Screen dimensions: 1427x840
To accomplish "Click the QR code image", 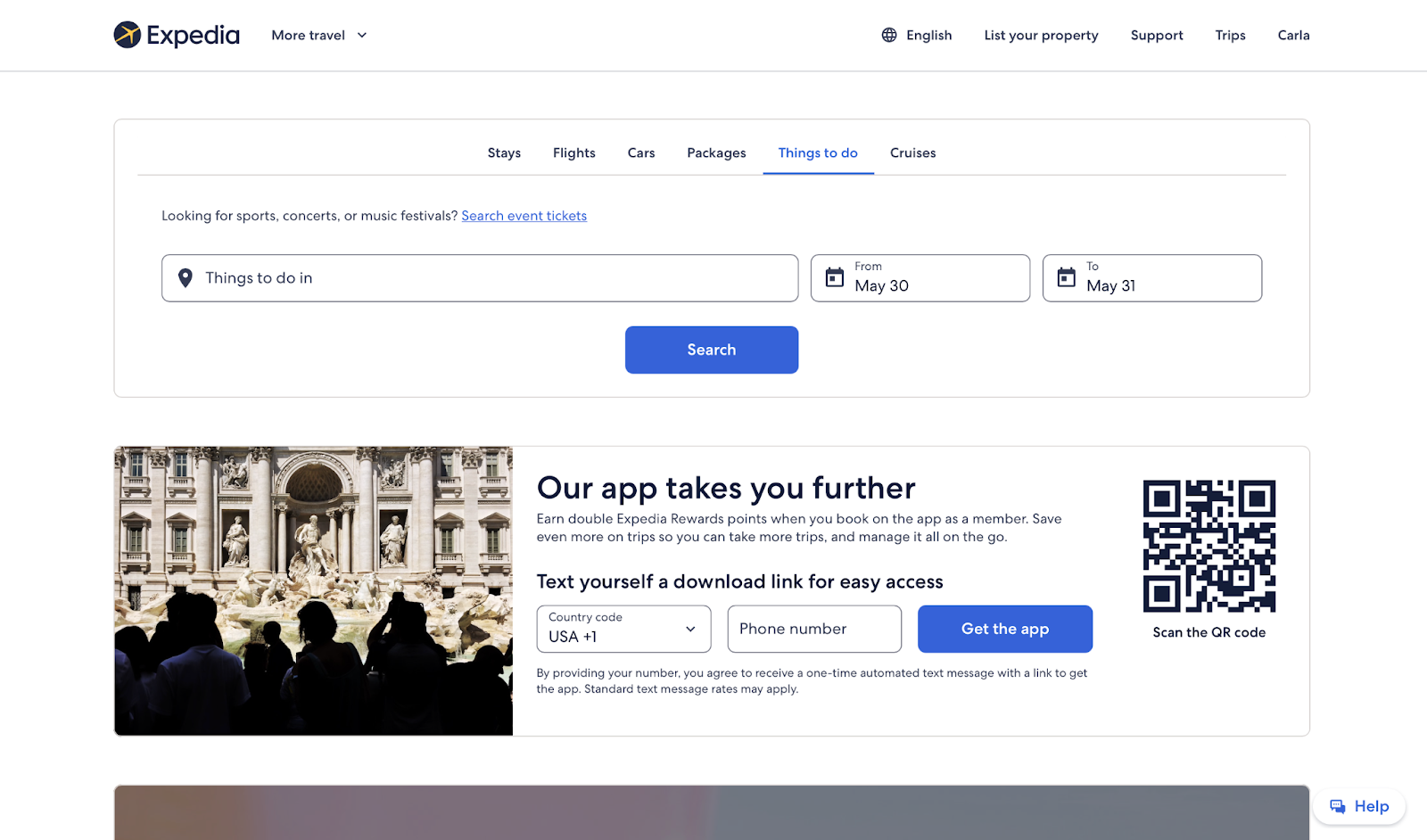I will point(1209,546).
